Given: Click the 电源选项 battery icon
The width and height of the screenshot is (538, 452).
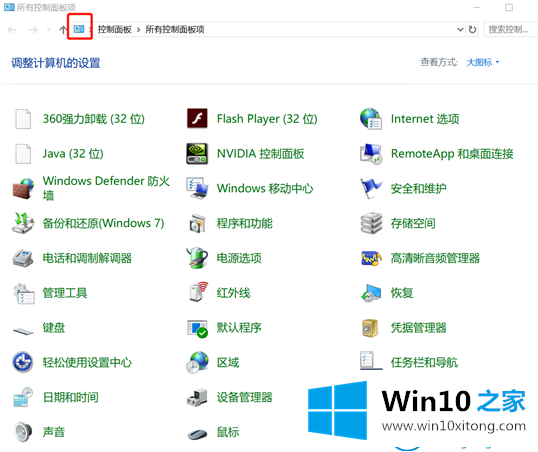Looking at the screenshot, I should (x=197, y=258).
